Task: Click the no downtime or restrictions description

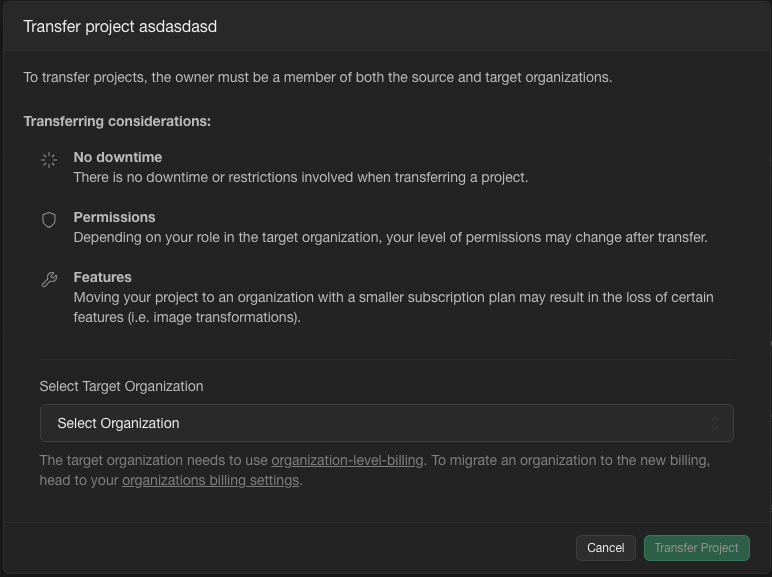Action: [300, 177]
